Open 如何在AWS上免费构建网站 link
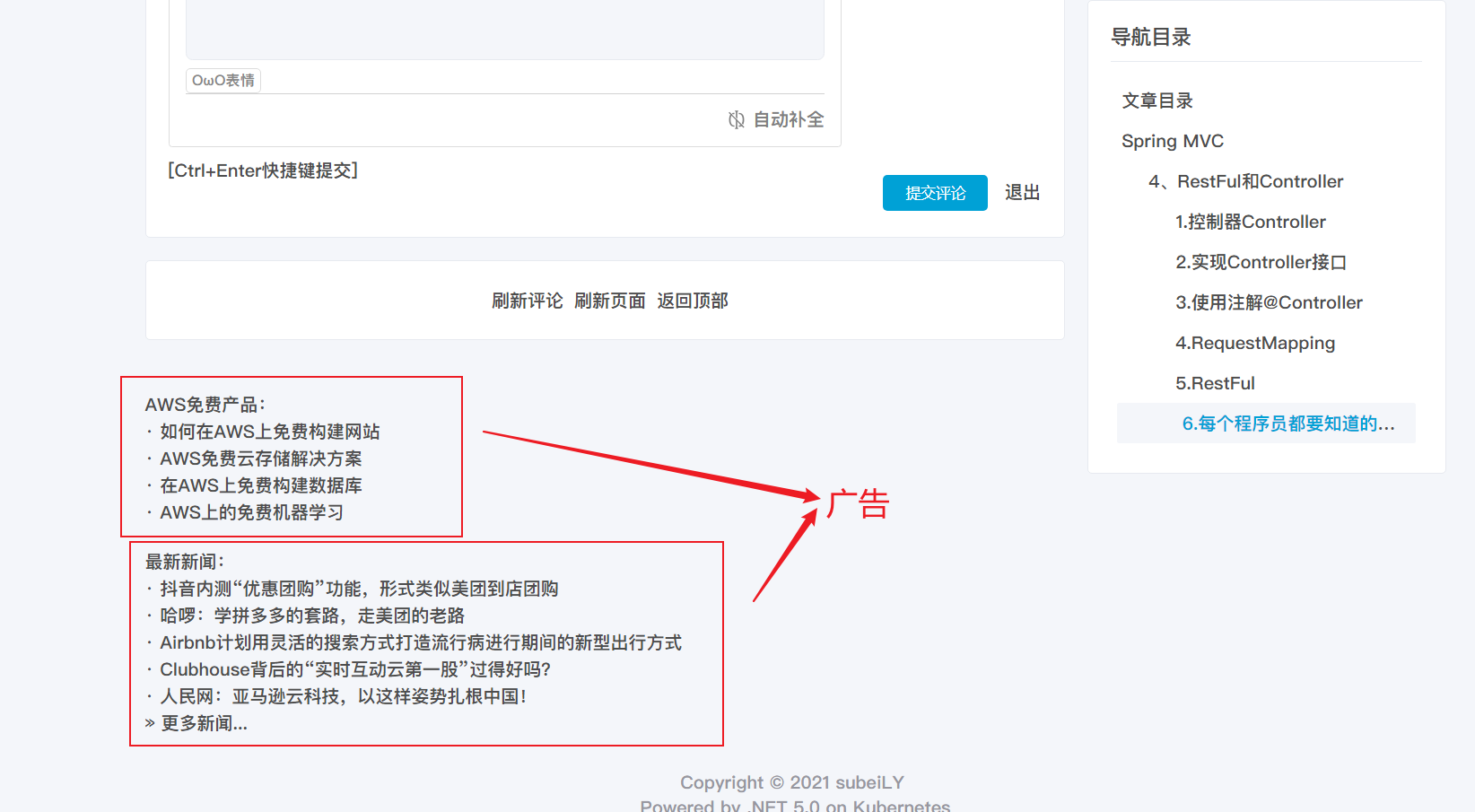This screenshot has width=1475, height=812. pos(270,432)
